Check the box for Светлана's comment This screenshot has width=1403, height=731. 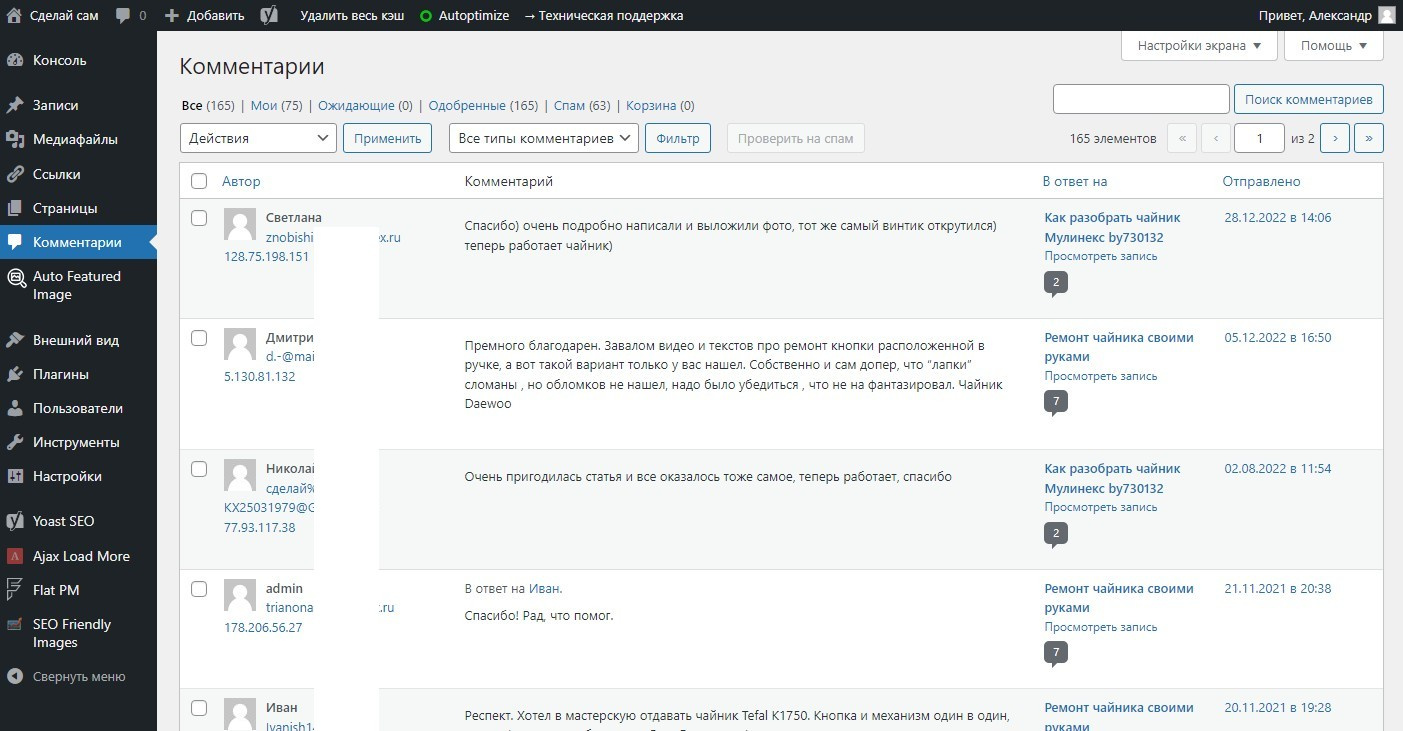point(199,218)
